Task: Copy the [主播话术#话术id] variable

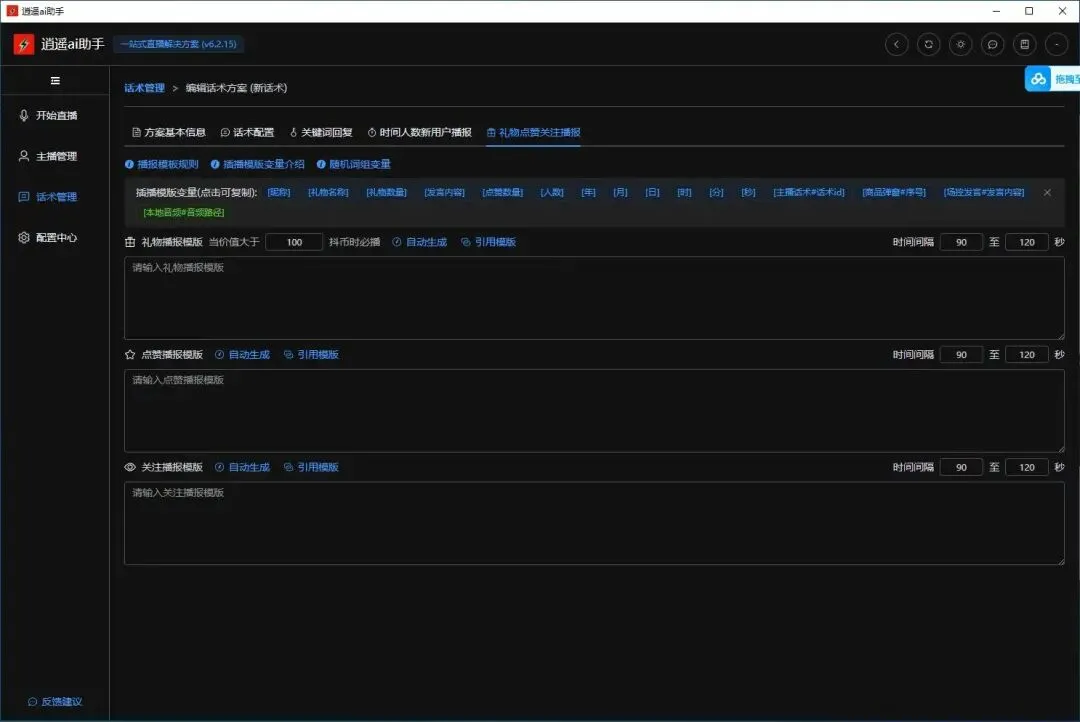Action: [x=809, y=192]
